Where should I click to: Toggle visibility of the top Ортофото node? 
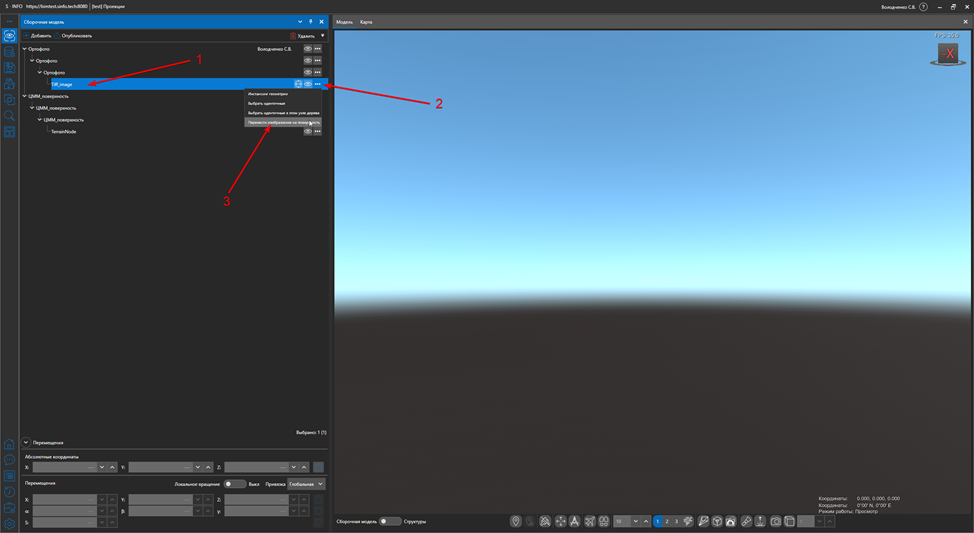click(307, 48)
